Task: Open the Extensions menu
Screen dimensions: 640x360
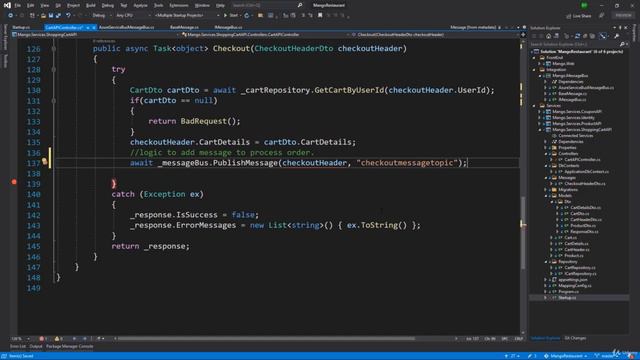Action: point(179,5)
